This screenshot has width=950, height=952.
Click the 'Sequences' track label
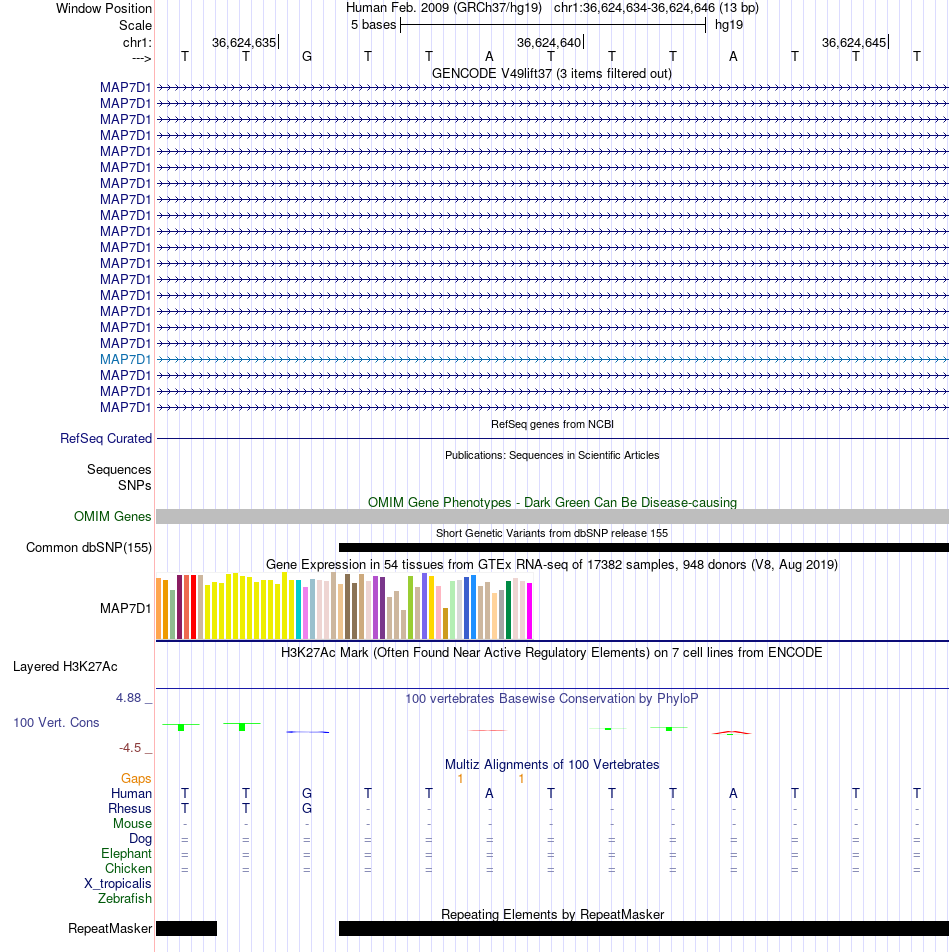[119, 469]
